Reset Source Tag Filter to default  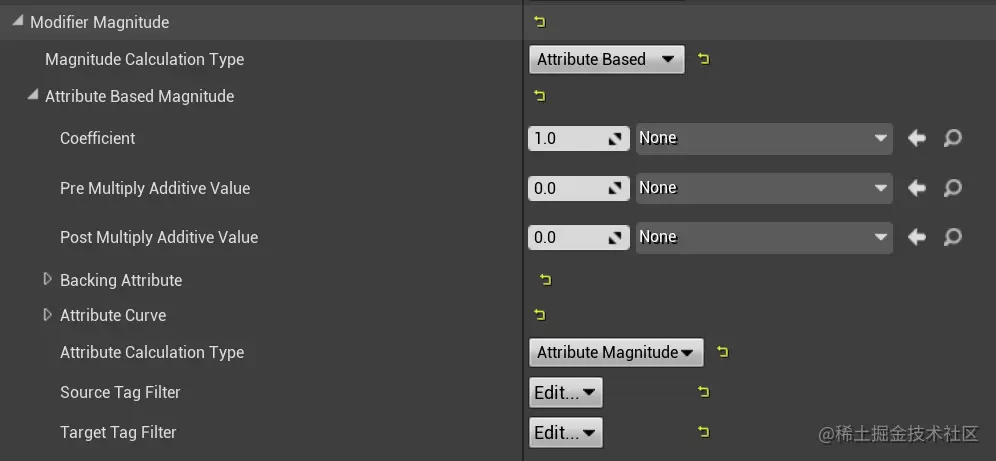tap(704, 392)
